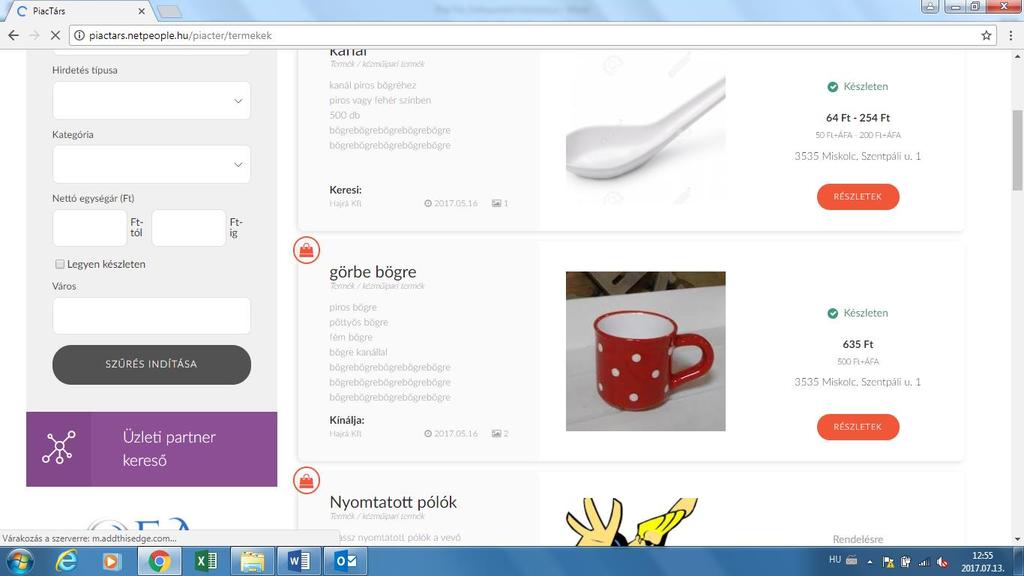Click the red polka dot mug image
Screen dimensions: 1024x576
pos(645,351)
